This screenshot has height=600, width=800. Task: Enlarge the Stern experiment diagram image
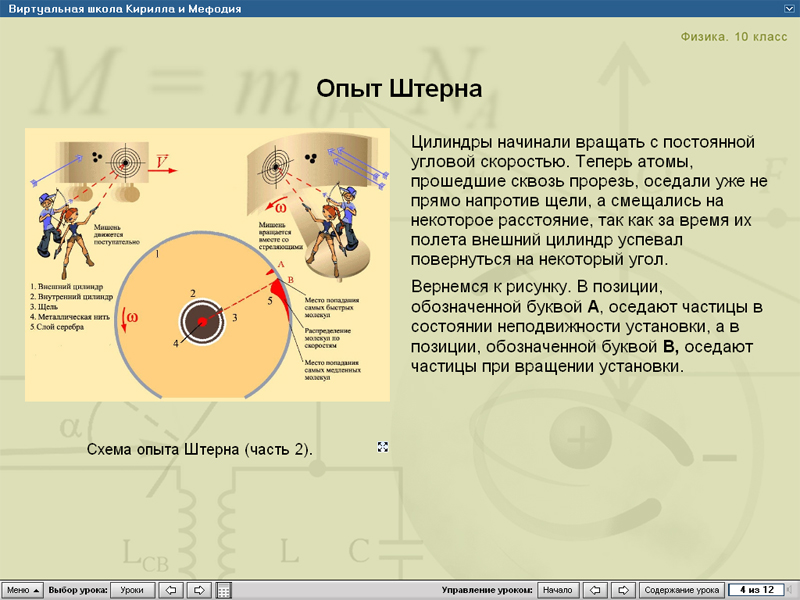[205, 265]
